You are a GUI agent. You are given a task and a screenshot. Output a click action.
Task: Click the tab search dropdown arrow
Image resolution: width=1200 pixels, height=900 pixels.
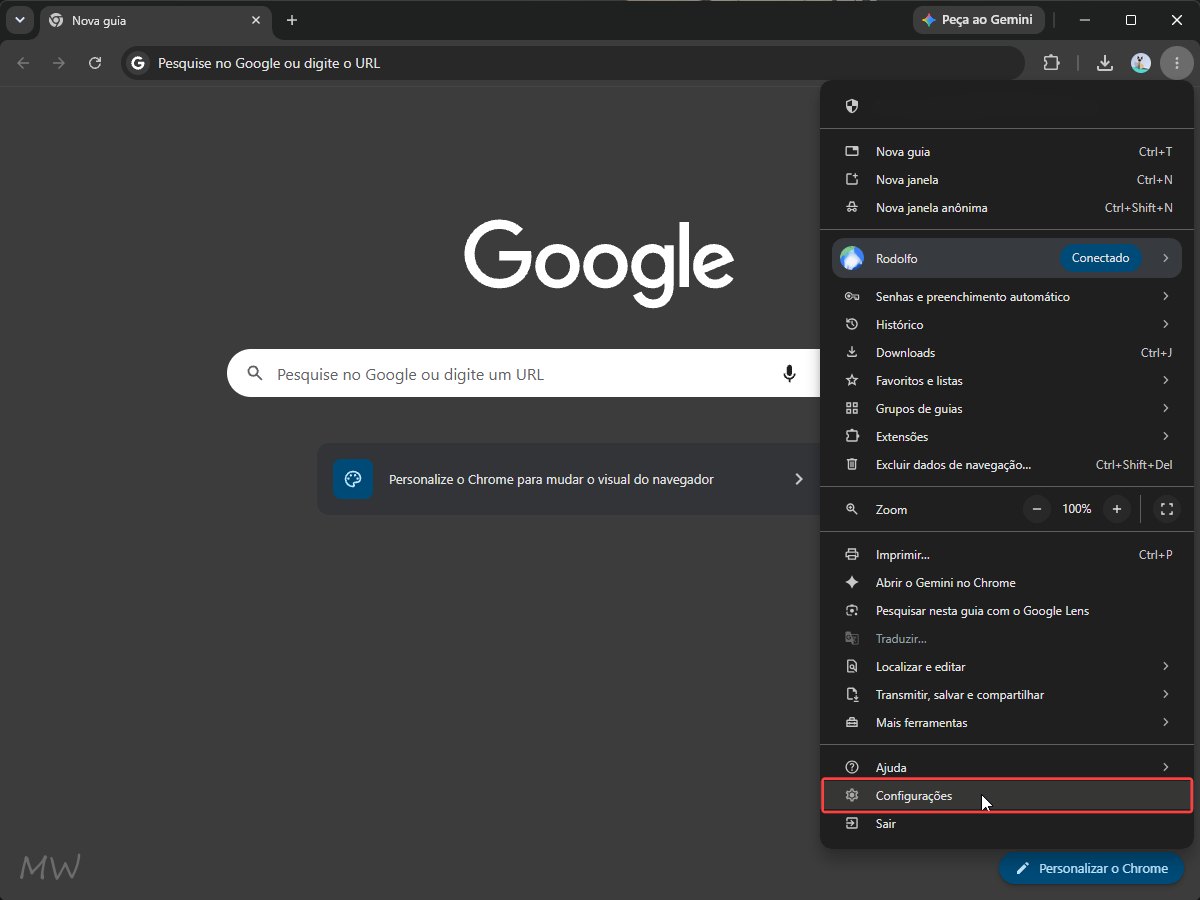tap(19, 20)
